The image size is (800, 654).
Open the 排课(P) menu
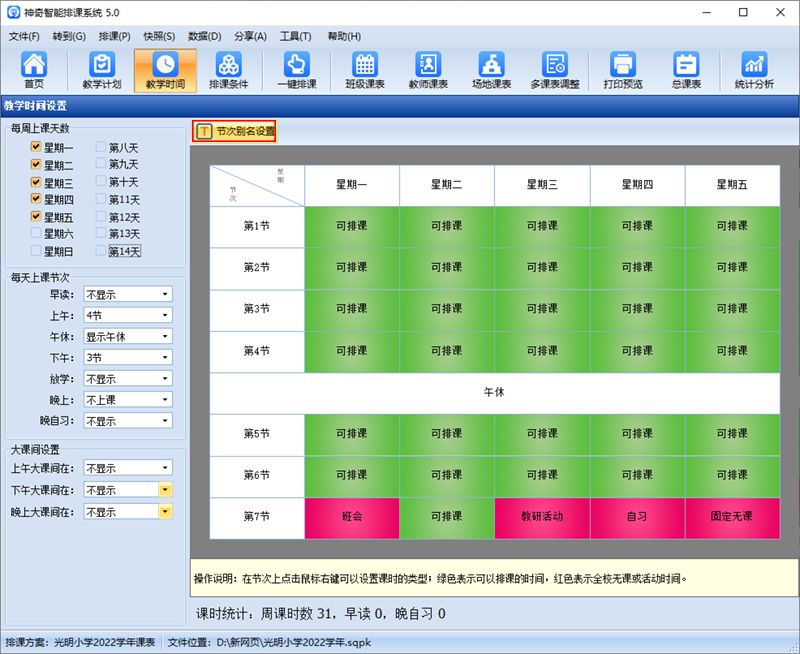point(114,36)
